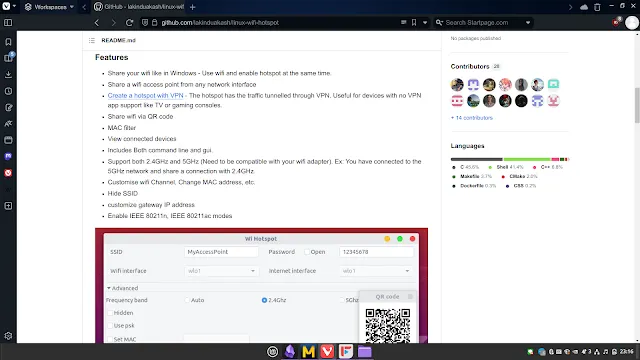Collapse the Advanced section
The image size is (640, 360).
click(x=122, y=288)
